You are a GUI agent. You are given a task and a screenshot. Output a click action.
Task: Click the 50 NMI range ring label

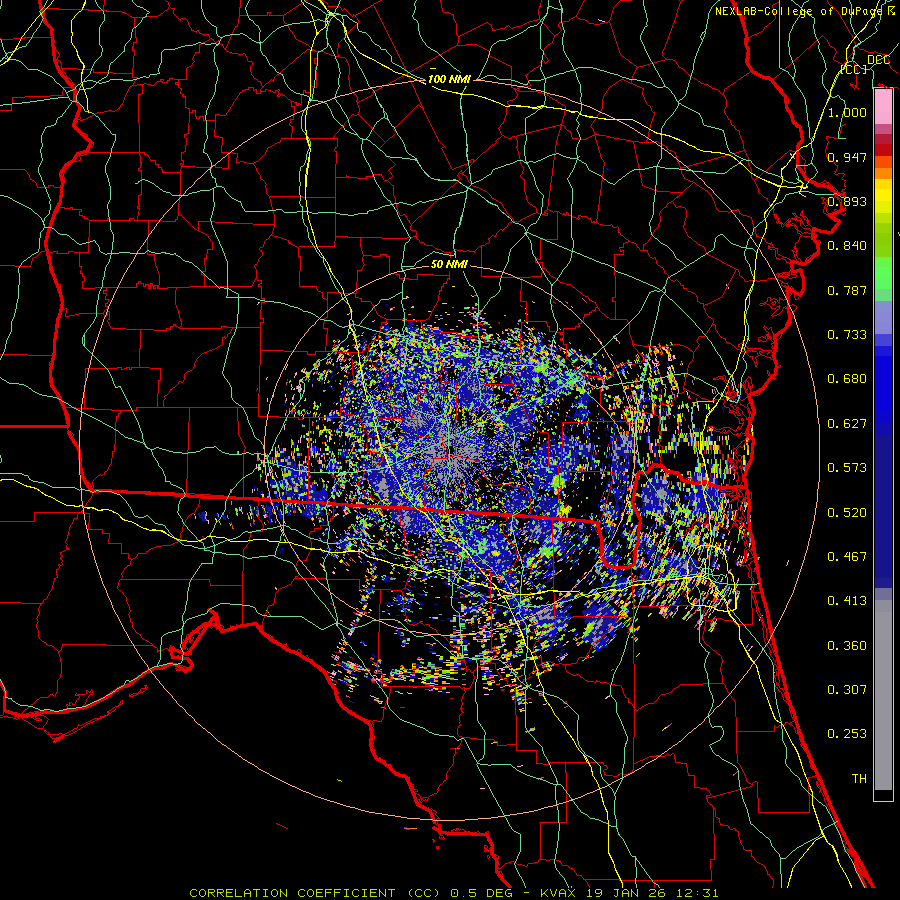tap(449, 264)
